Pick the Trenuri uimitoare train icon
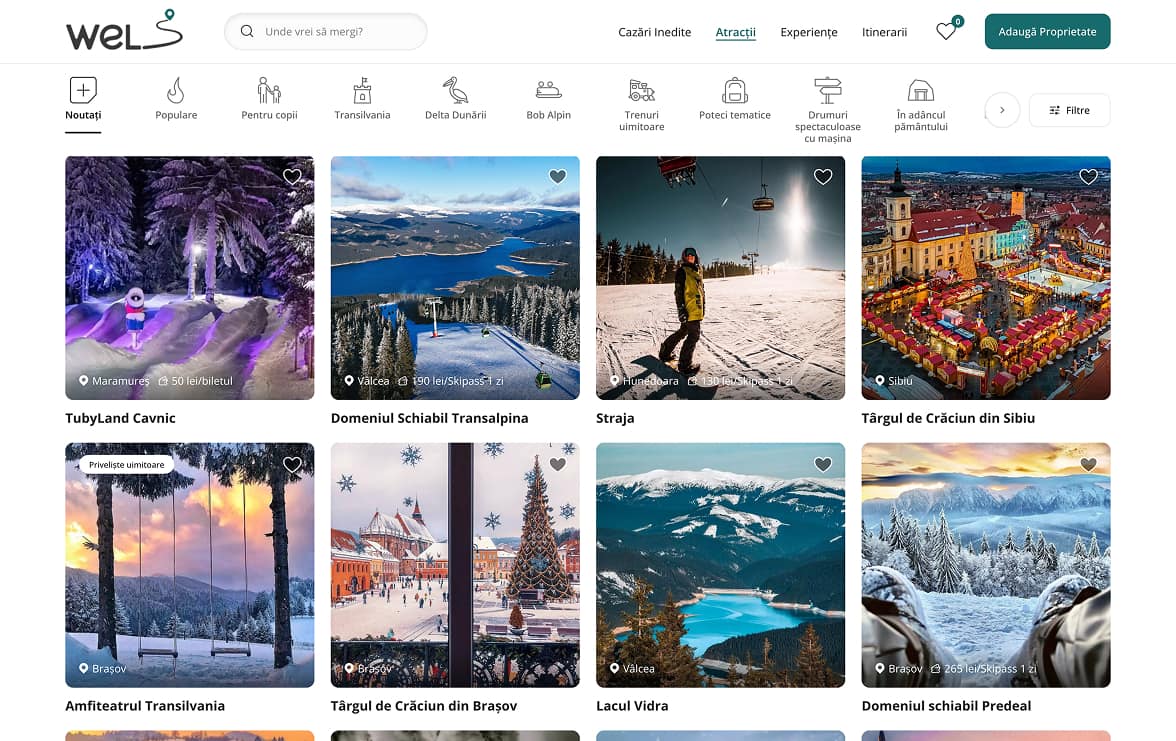The height and width of the screenshot is (741, 1176). [641, 91]
